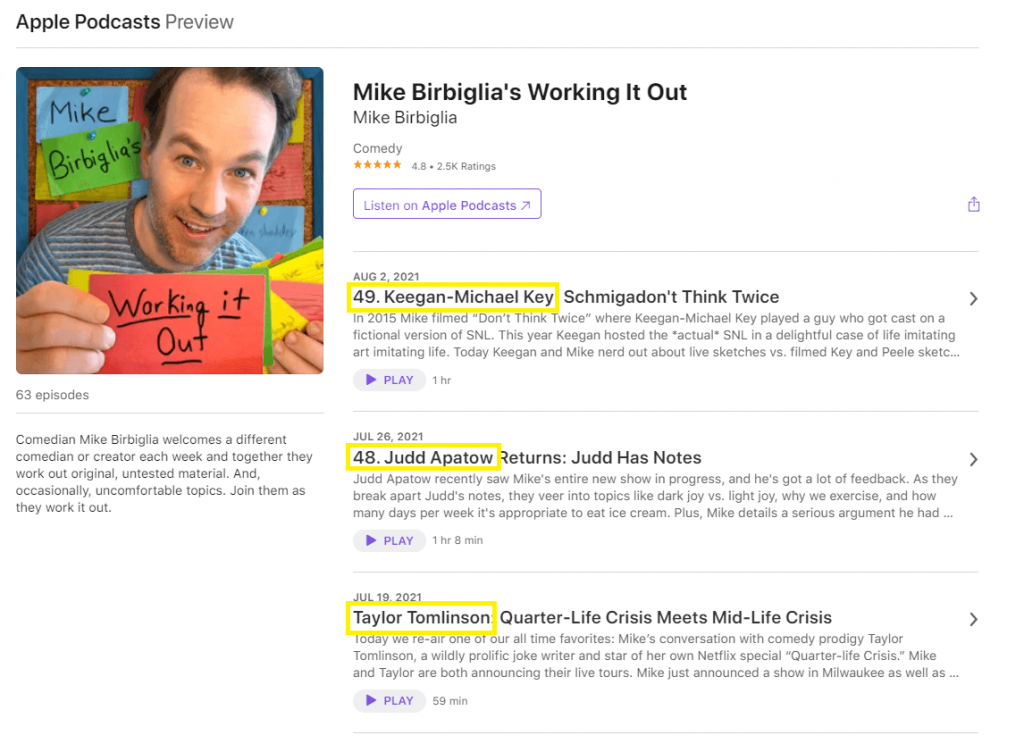Click the 2.5K Ratings text
This screenshot has height=744, width=1024.
[x=466, y=167]
